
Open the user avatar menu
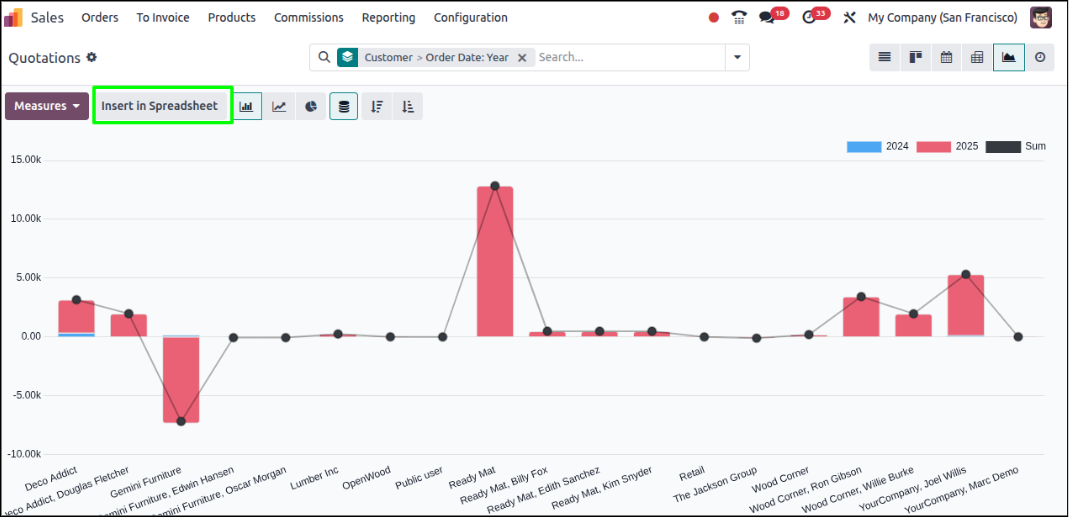(1041, 18)
